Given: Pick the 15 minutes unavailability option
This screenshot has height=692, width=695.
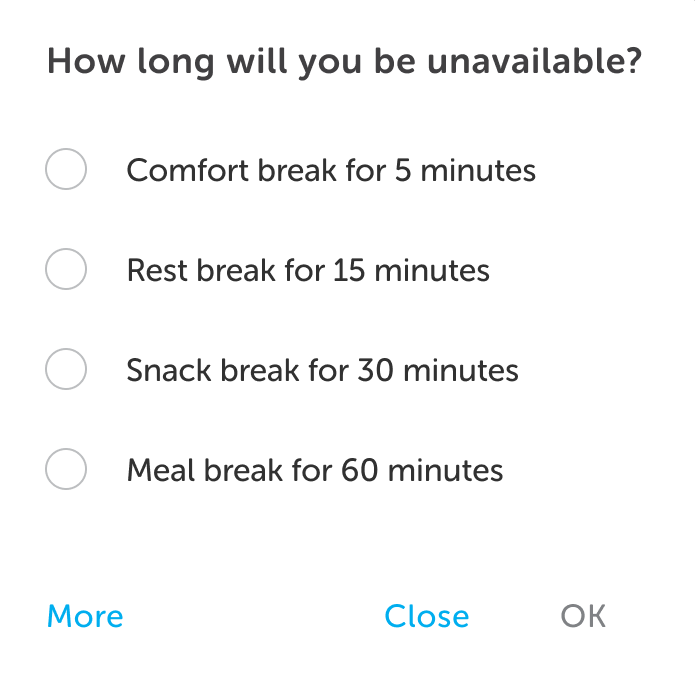Looking at the screenshot, I should click(66, 270).
